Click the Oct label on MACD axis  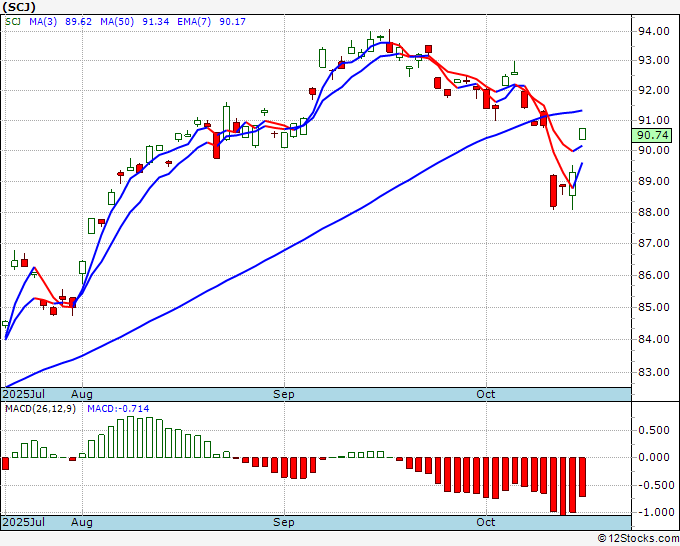(x=485, y=522)
